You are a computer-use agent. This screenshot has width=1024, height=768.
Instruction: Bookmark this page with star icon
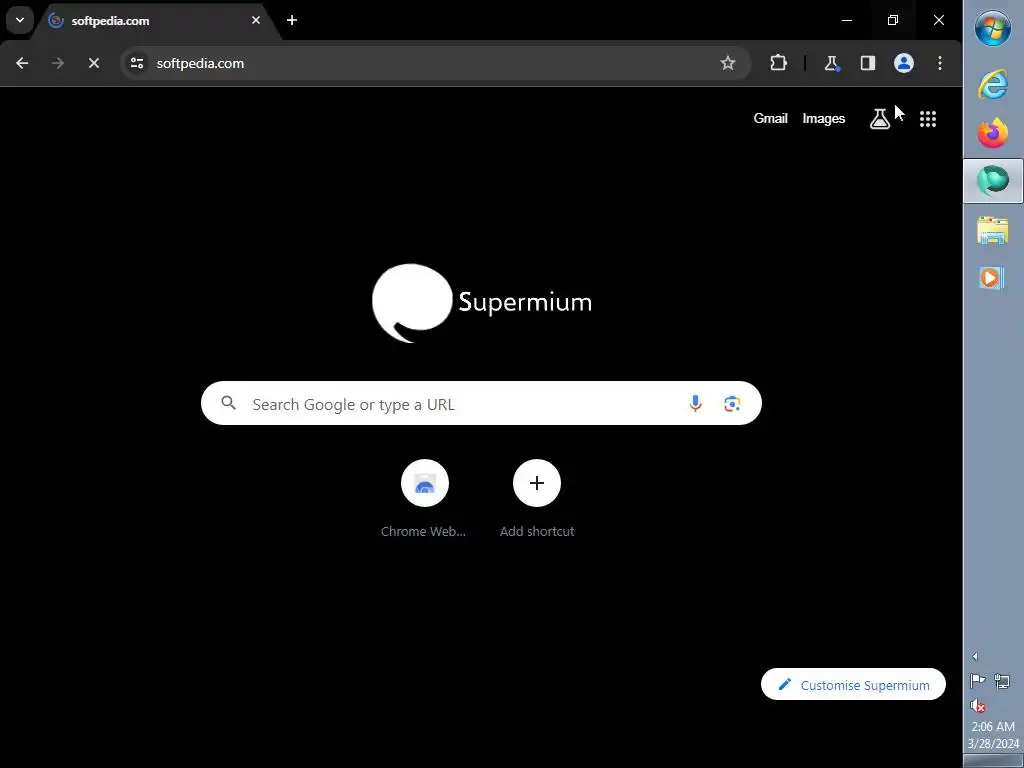point(728,63)
